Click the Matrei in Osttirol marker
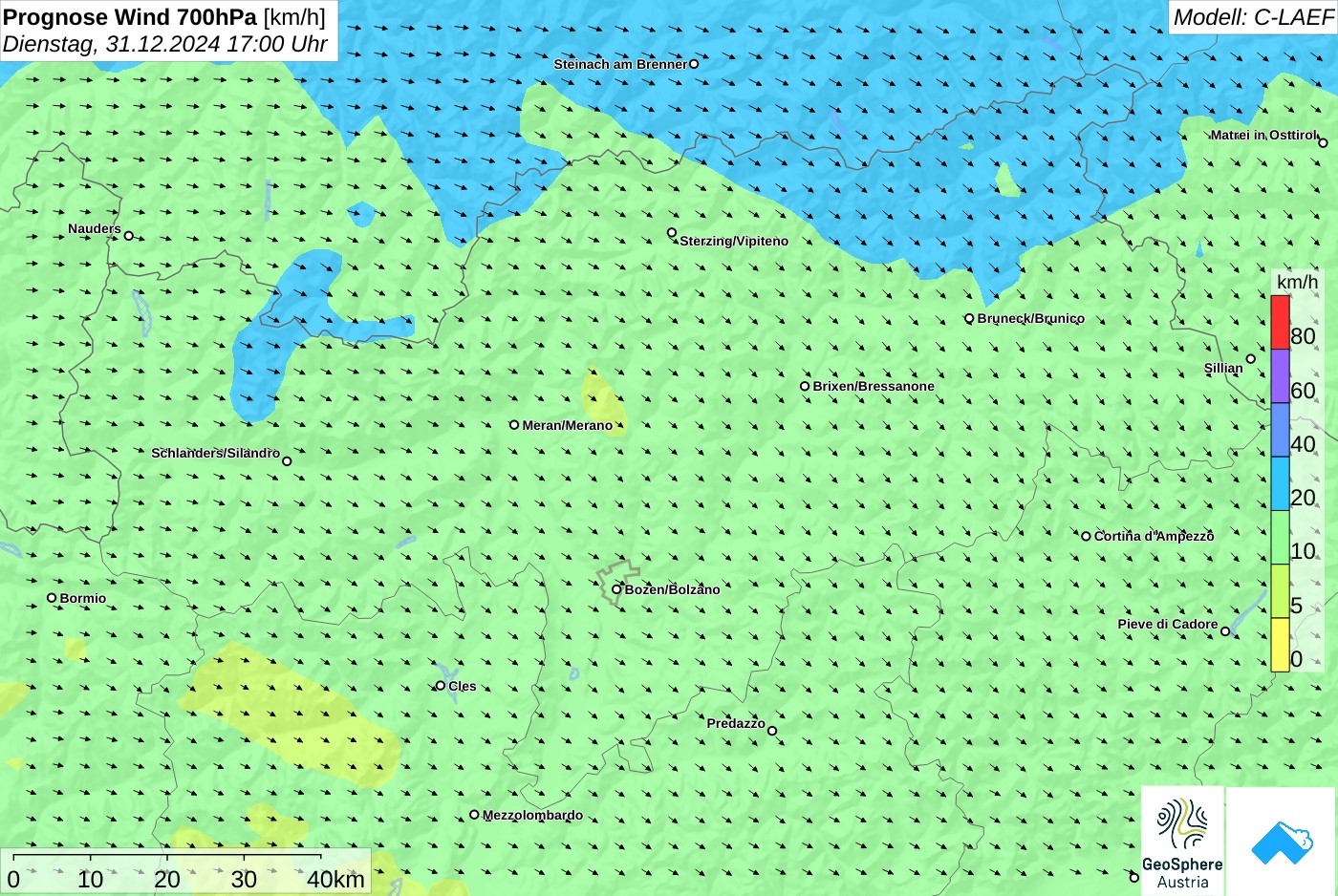 point(1324,143)
